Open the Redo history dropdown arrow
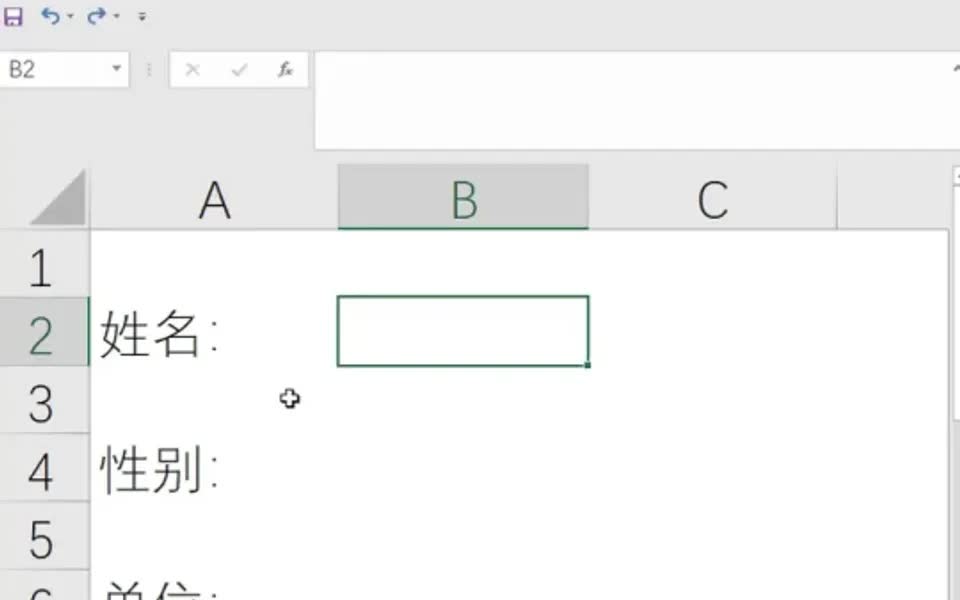960x600 pixels. 116,17
